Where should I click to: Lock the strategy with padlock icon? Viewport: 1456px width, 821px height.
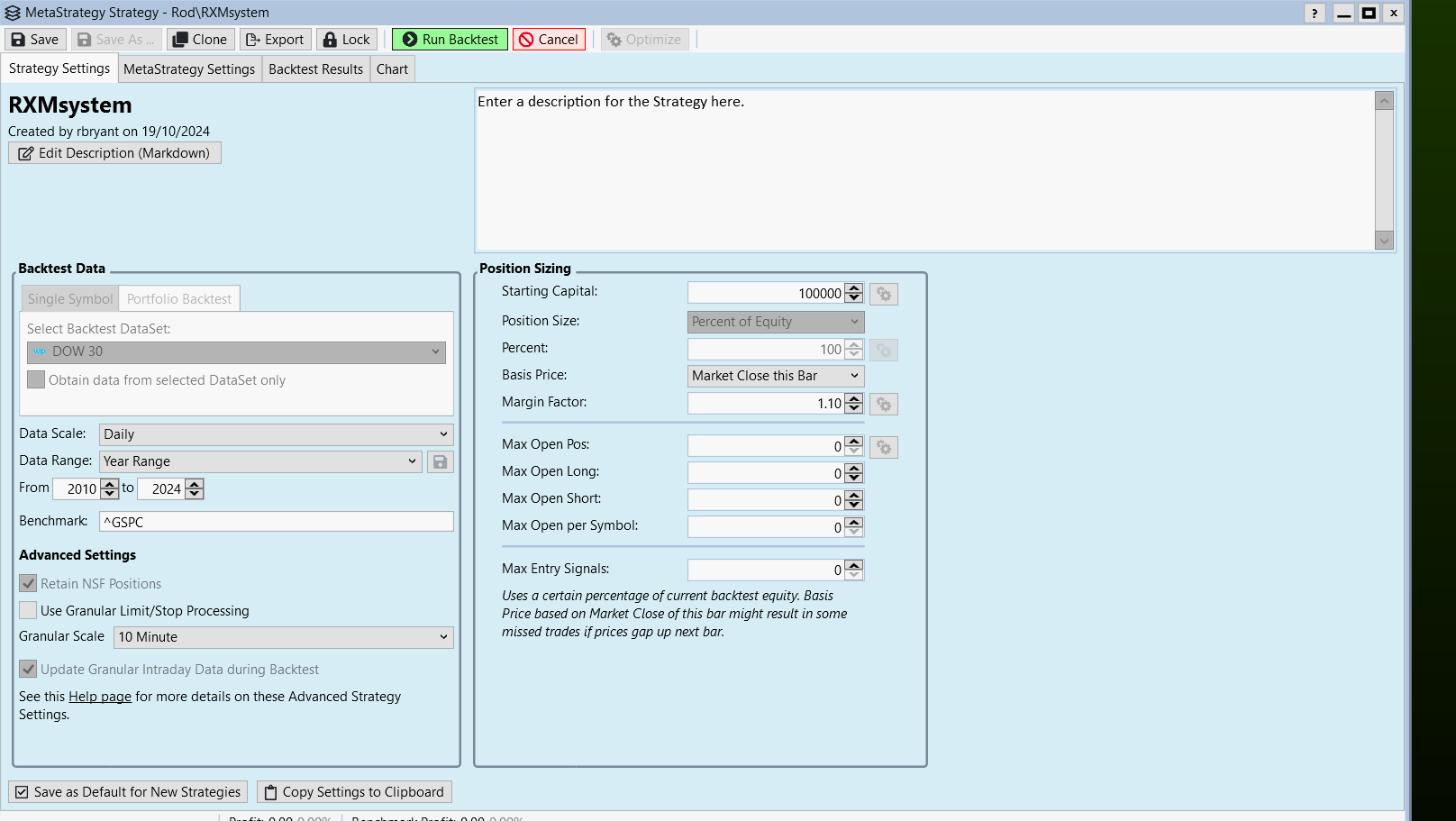coord(330,40)
